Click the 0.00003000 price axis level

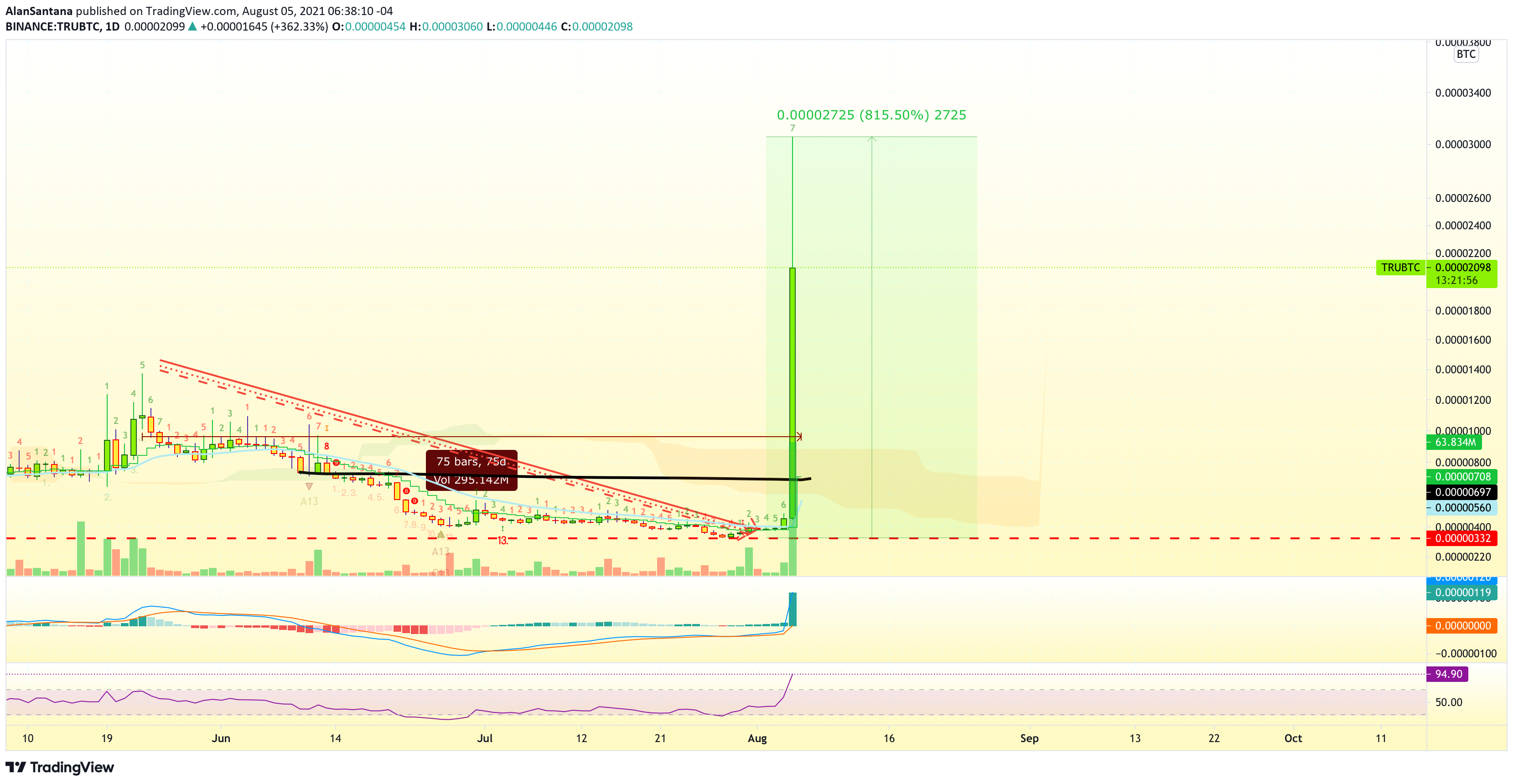point(1463,144)
